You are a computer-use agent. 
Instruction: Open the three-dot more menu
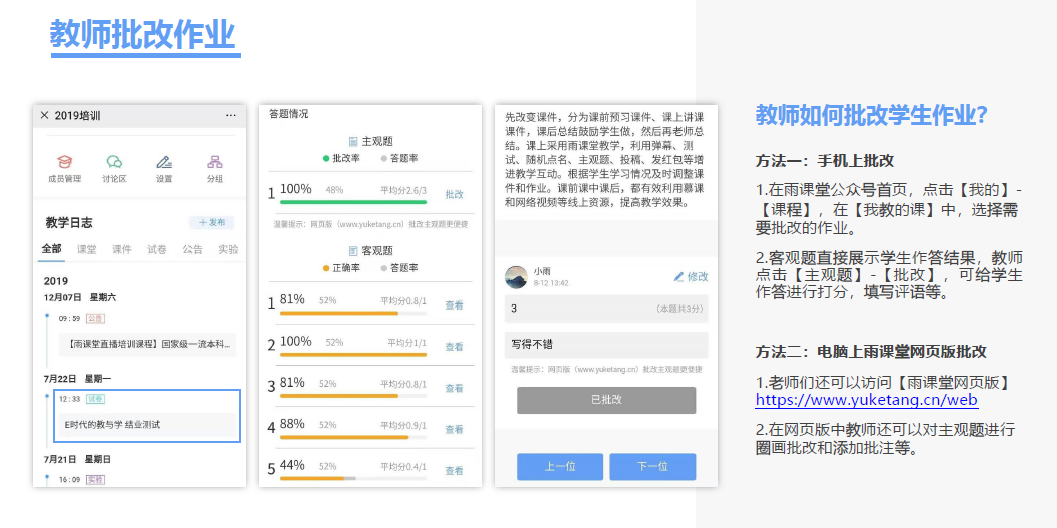pyautogui.click(x=231, y=115)
